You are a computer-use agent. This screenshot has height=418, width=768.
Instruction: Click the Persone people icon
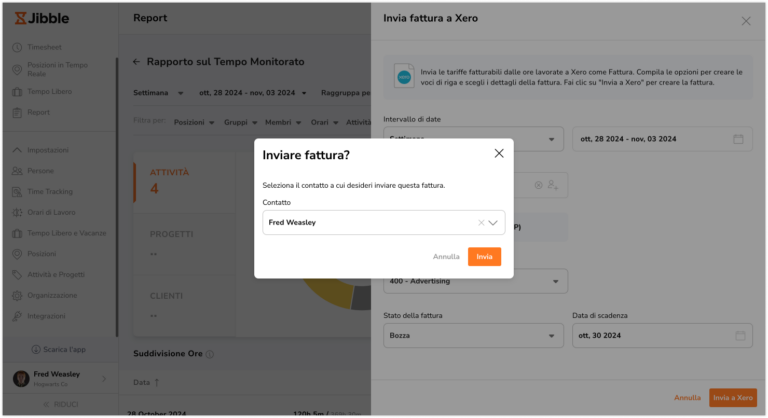click(17, 171)
